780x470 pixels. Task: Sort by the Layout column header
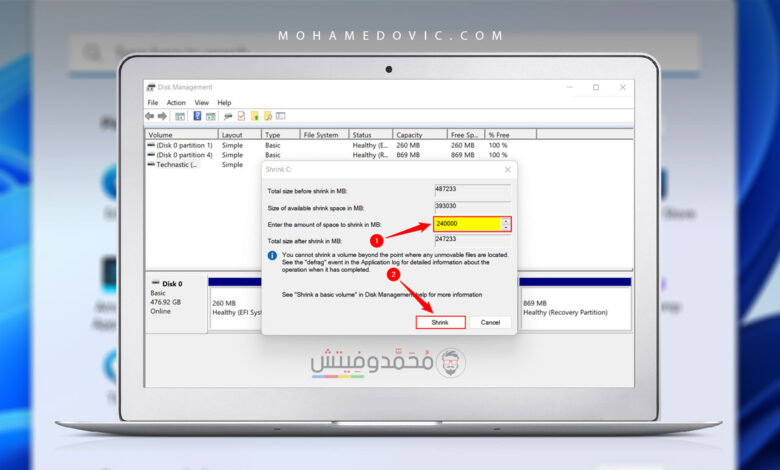coord(240,135)
